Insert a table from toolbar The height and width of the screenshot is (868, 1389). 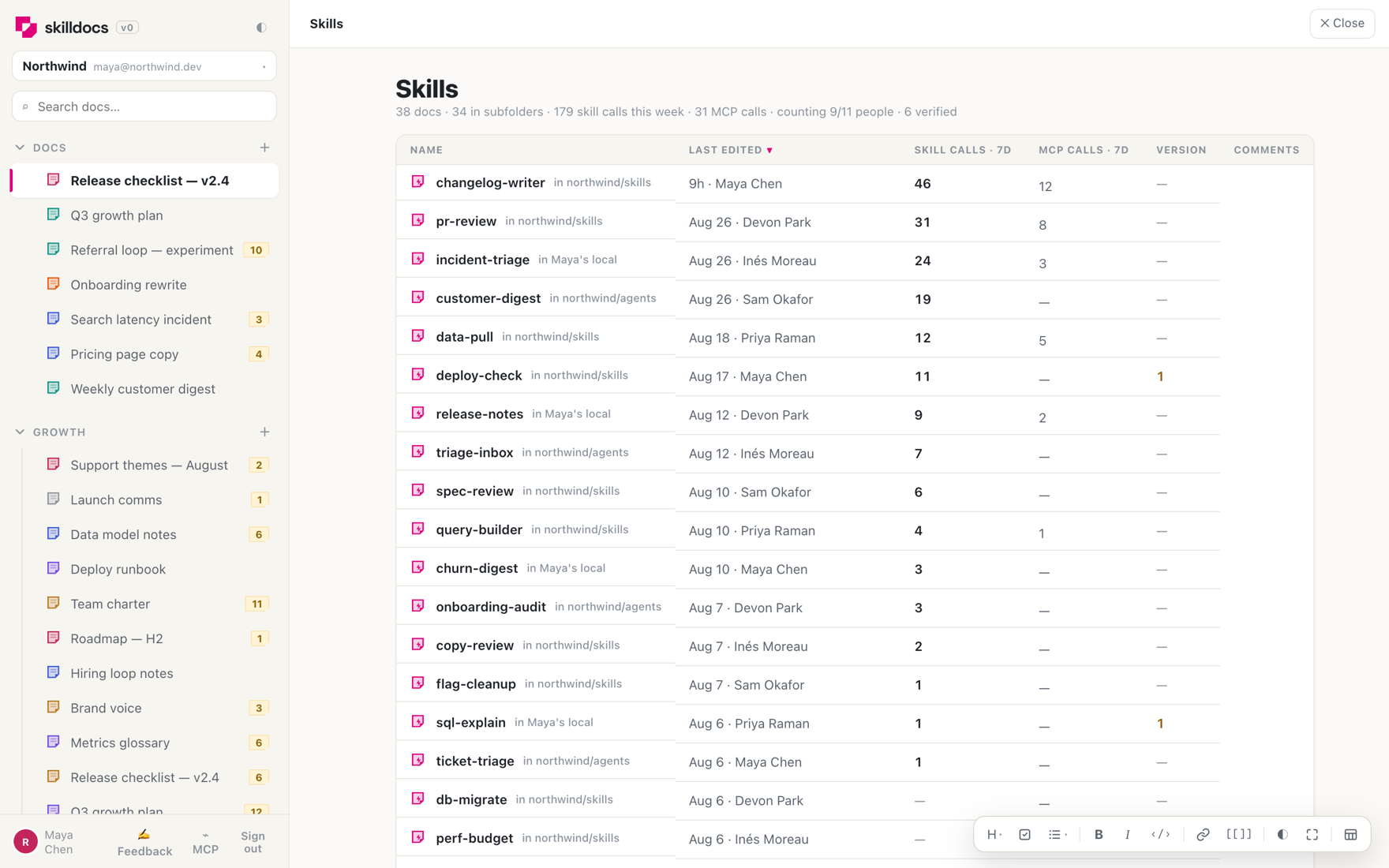click(1351, 835)
